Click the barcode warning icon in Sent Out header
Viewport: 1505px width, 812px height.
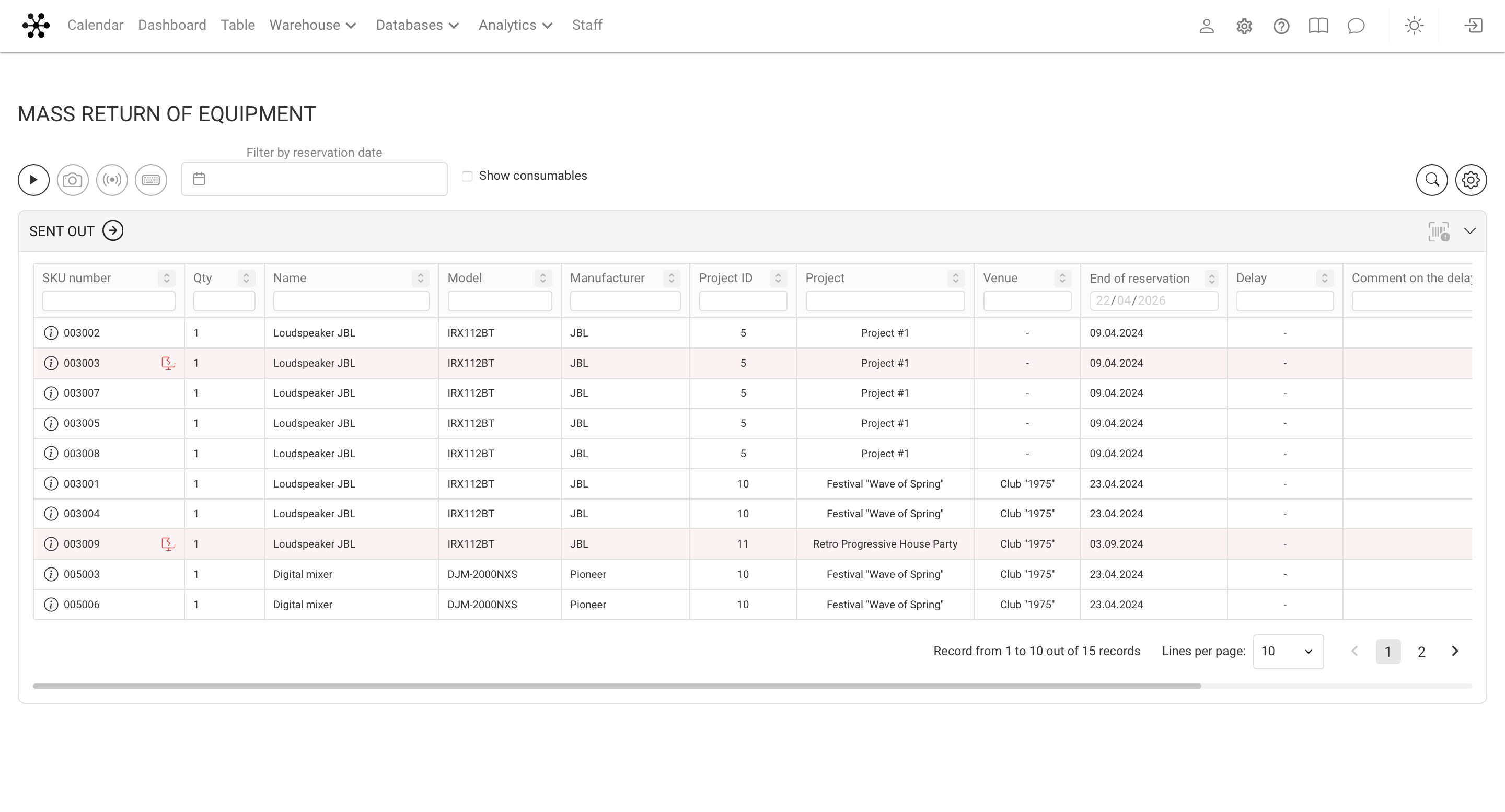1439,231
